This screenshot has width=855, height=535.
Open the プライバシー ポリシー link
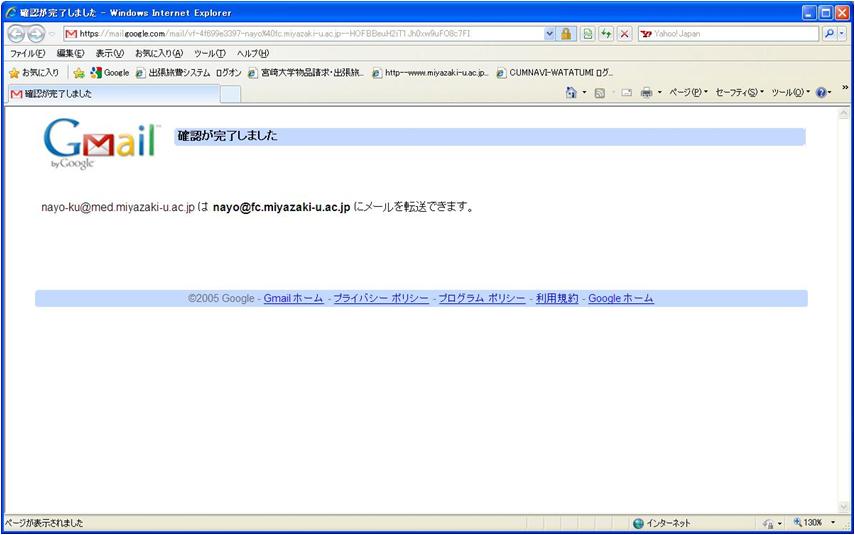pos(380,298)
